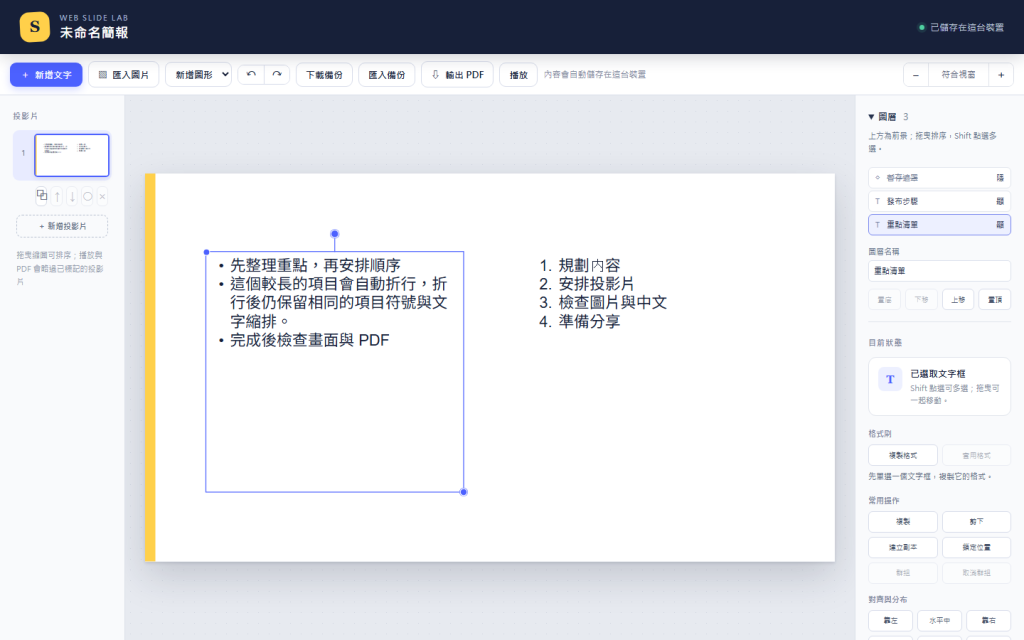Open the 新增圖形 shape dropdown
Image resolution: width=1024 pixels, height=640 pixels.
pyautogui.click(x=199, y=75)
